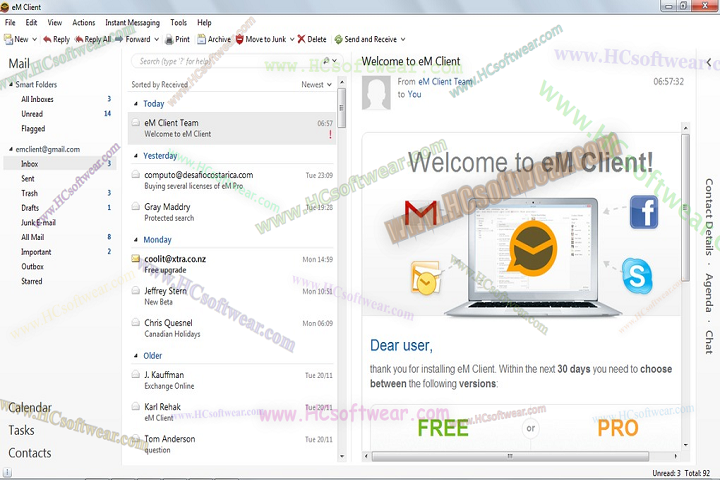Click envelope icon of Gray Maddry message
Image resolution: width=720 pixels, height=480 pixels.
click(135, 206)
